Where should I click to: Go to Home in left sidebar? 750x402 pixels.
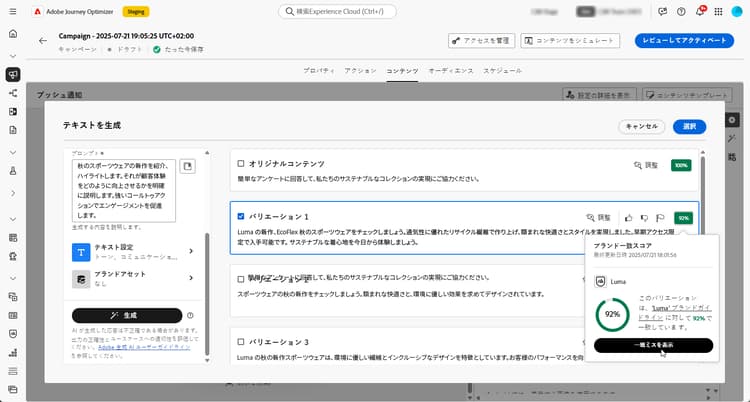pyautogui.click(x=13, y=34)
